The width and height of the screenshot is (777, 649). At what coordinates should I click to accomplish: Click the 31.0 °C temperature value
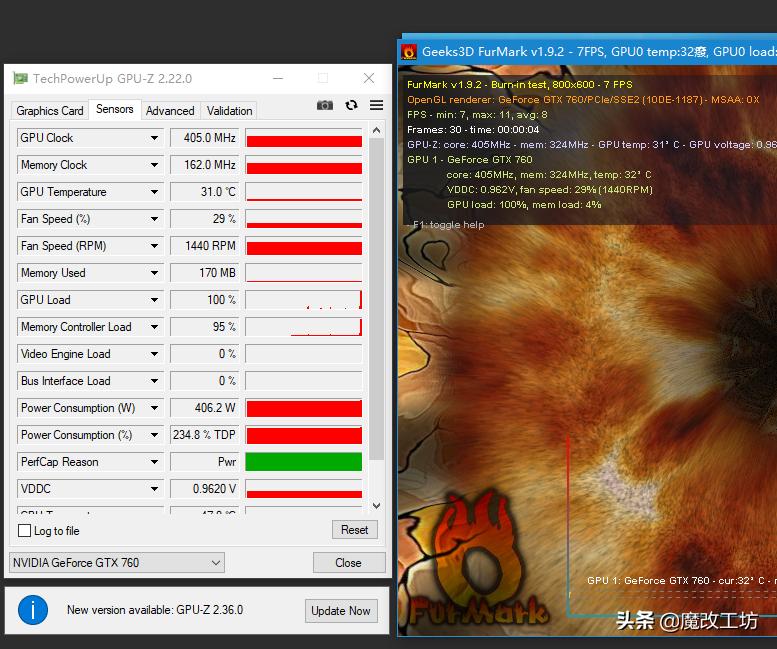click(x=205, y=192)
